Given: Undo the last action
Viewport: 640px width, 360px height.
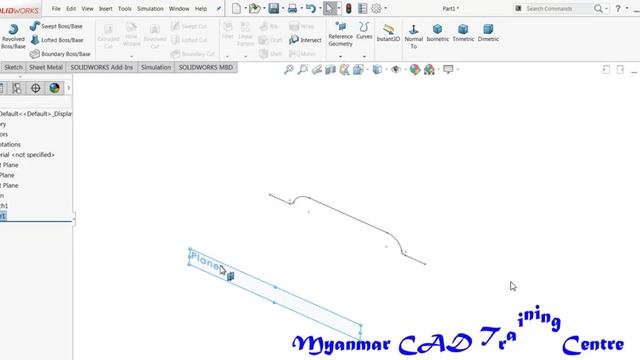Looking at the screenshot, I should click(x=311, y=8).
